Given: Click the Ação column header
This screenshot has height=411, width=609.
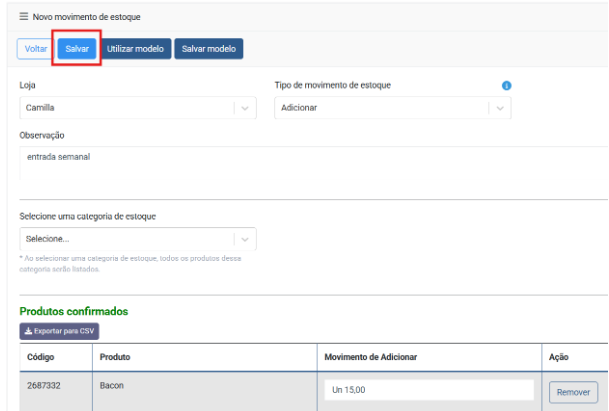Looking at the screenshot, I should click(560, 357).
